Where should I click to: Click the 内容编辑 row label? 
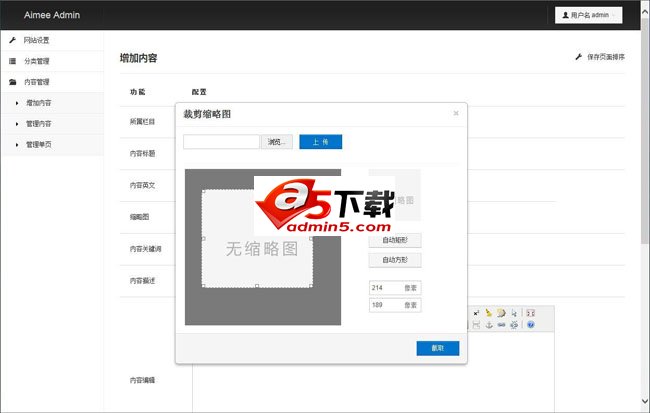[142, 380]
